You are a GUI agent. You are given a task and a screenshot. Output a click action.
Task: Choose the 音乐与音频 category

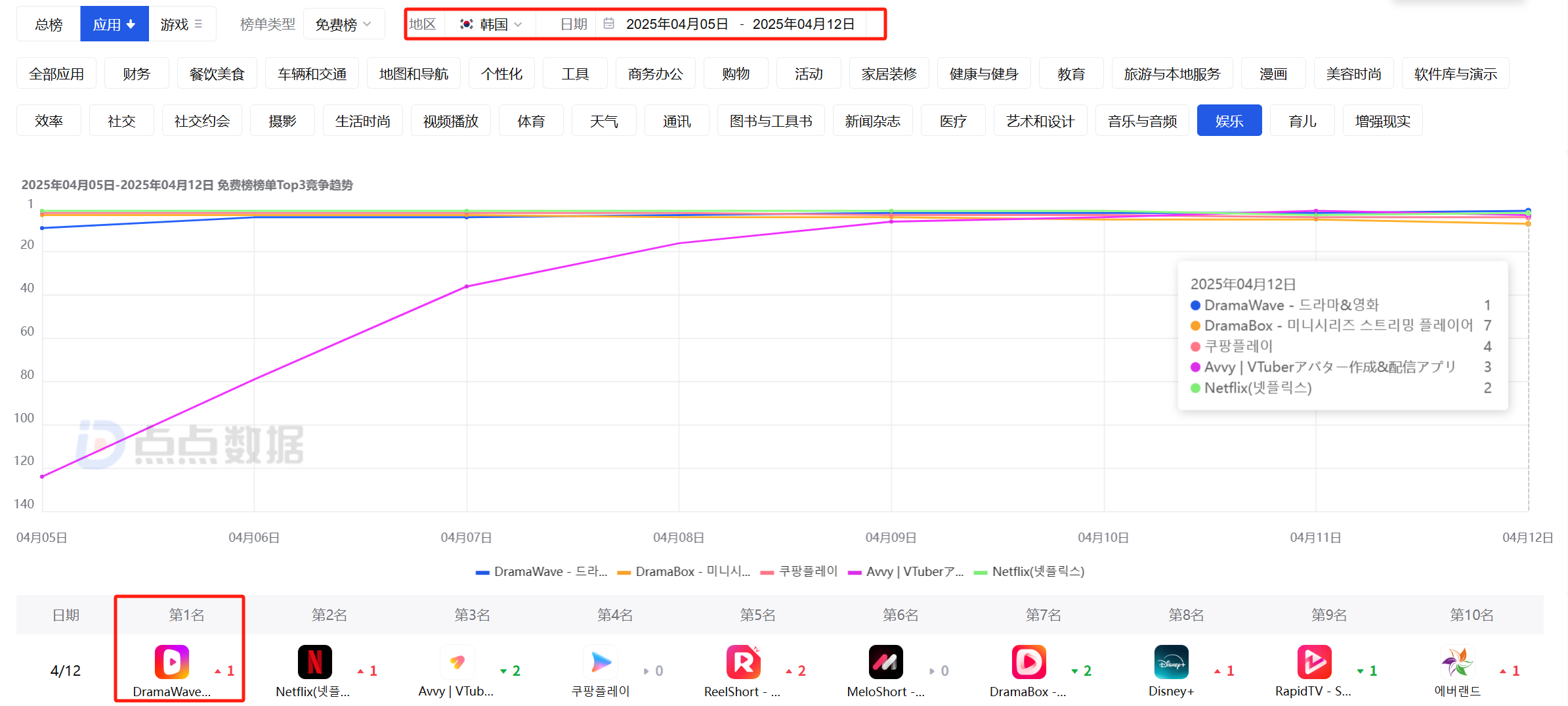[x=1141, y=121]
